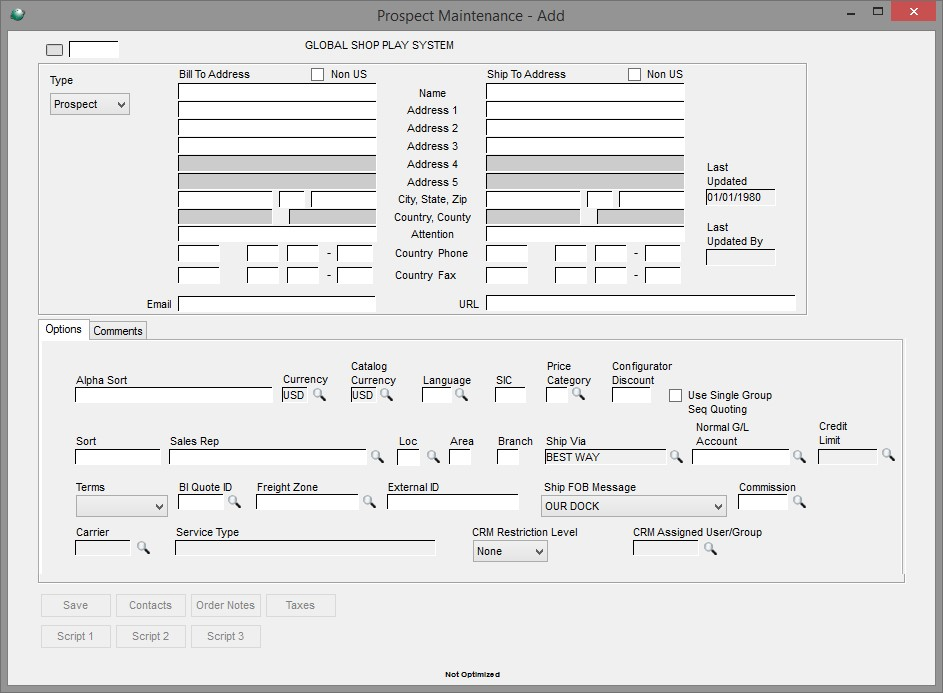Image resolution: width=943 pixels, height=693 pixels.
Task: Click the Taxes button
Action: pyautogui.click(x=300, y=605)
